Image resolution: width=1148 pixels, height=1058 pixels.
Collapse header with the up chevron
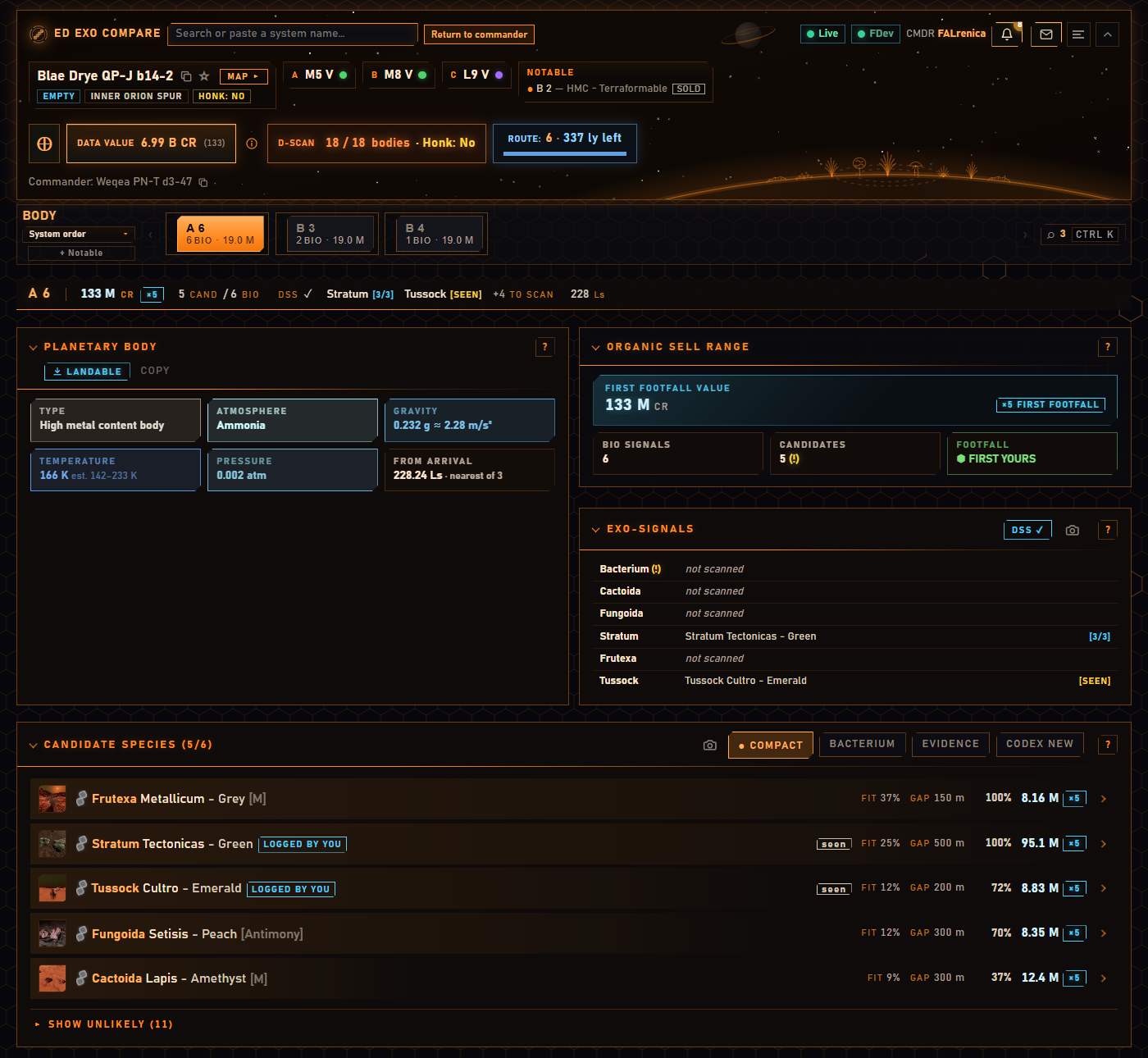[x=1107, y=34]
